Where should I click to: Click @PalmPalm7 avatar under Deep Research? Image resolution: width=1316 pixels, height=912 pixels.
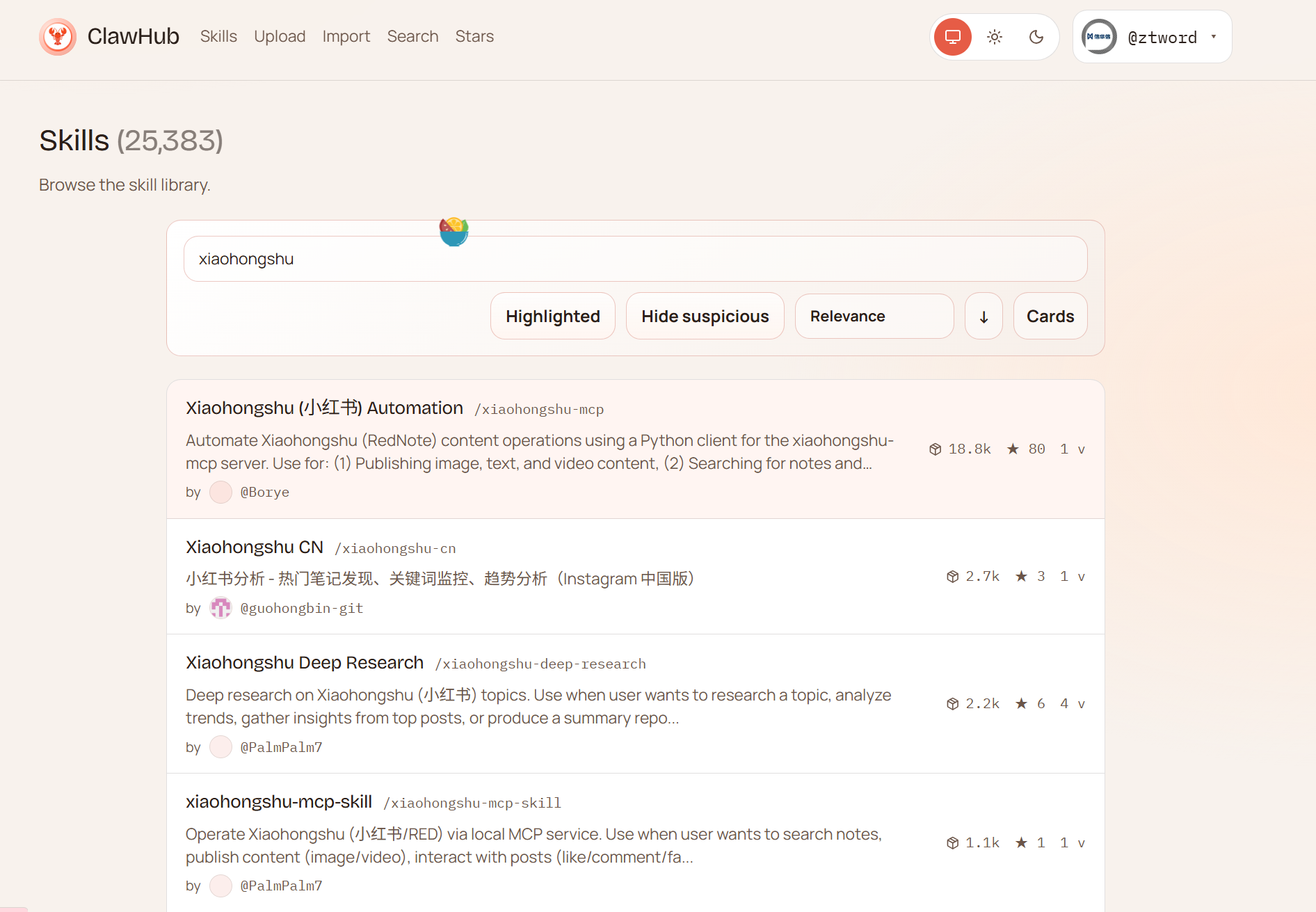pos(220,747)
